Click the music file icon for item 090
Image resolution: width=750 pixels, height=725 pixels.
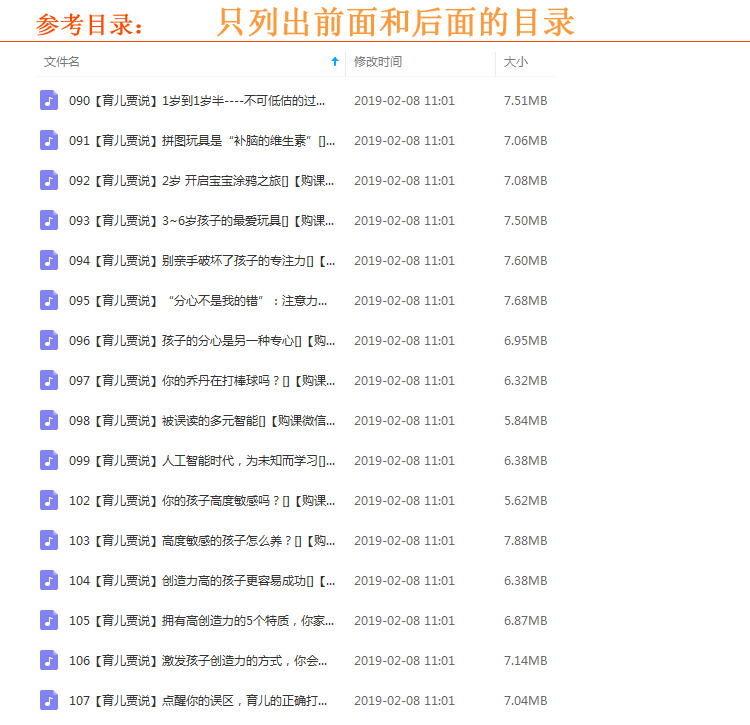(x=49, y=100)
